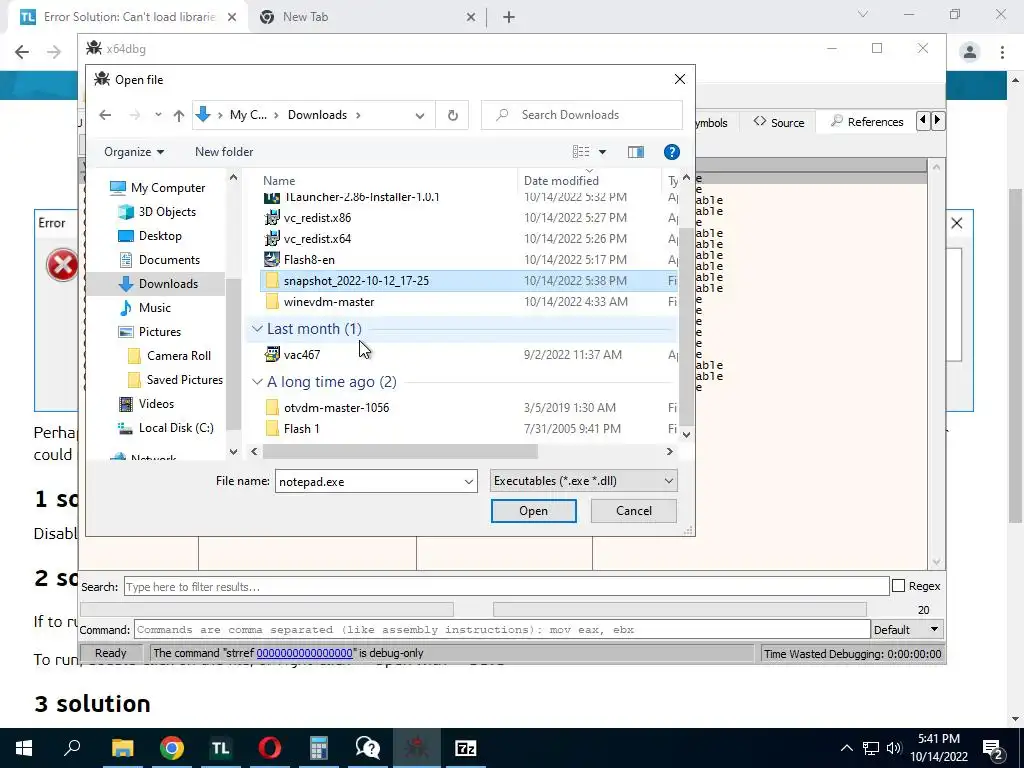Image resolution: width=1024 pixels, height=768 pixels.
Task: Open the Default command type dropdown
Action: (x=907, y=630)
